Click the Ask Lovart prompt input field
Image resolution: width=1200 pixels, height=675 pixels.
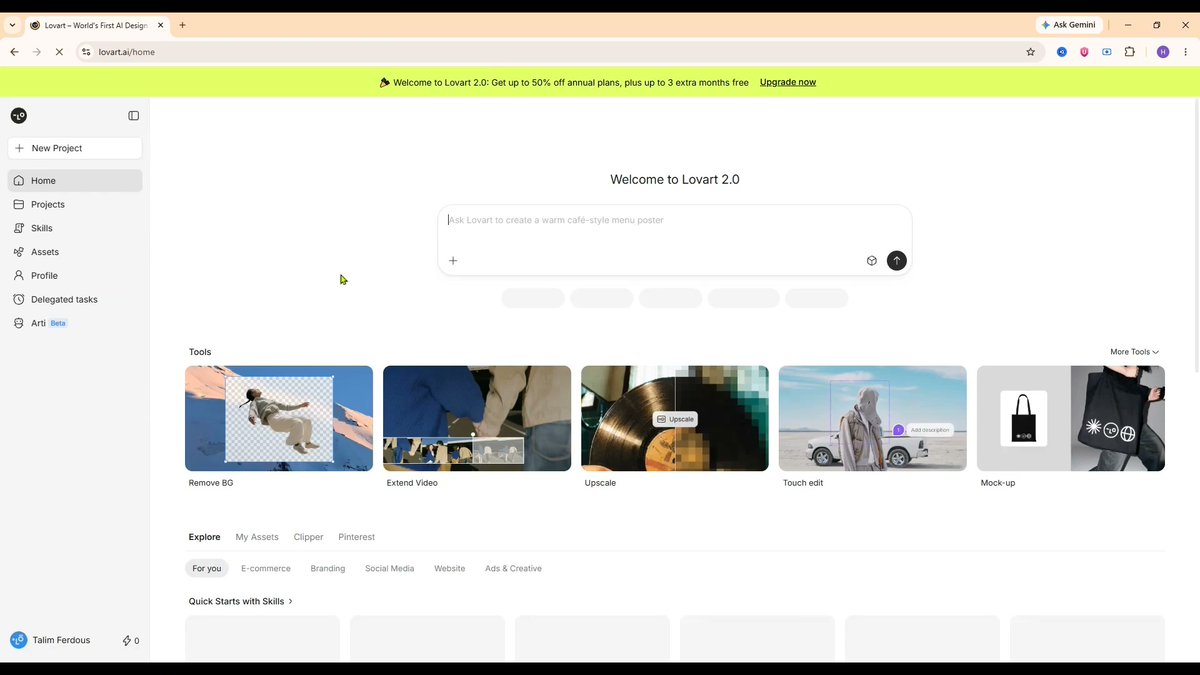point(675,220)
